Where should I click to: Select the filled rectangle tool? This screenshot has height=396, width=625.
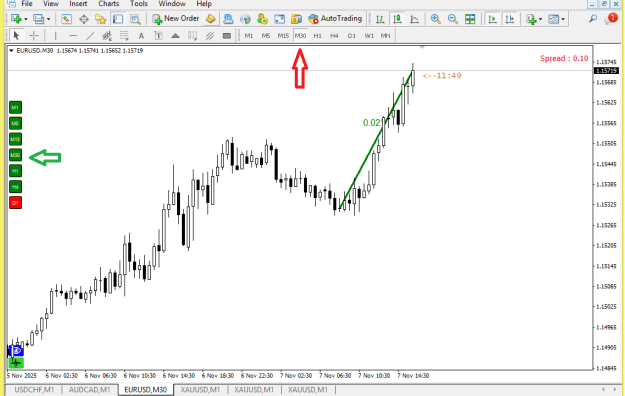pyautogui.click(x=227, y=36)
